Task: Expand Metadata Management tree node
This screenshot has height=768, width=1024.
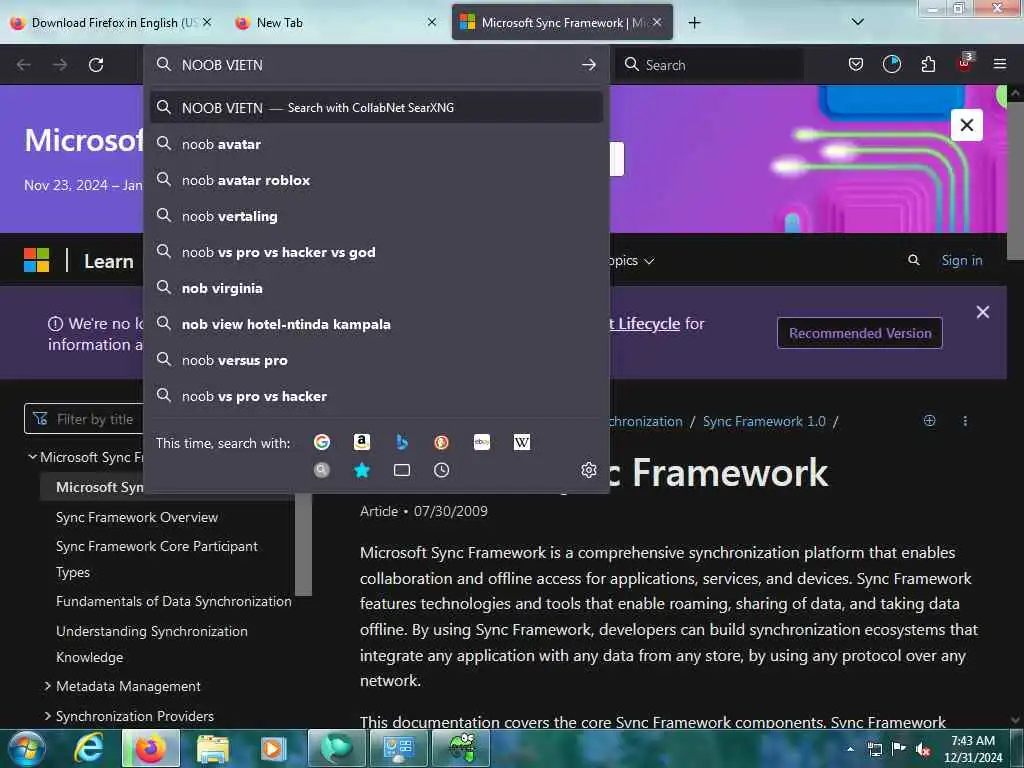Action: click(x=48, y=686)
